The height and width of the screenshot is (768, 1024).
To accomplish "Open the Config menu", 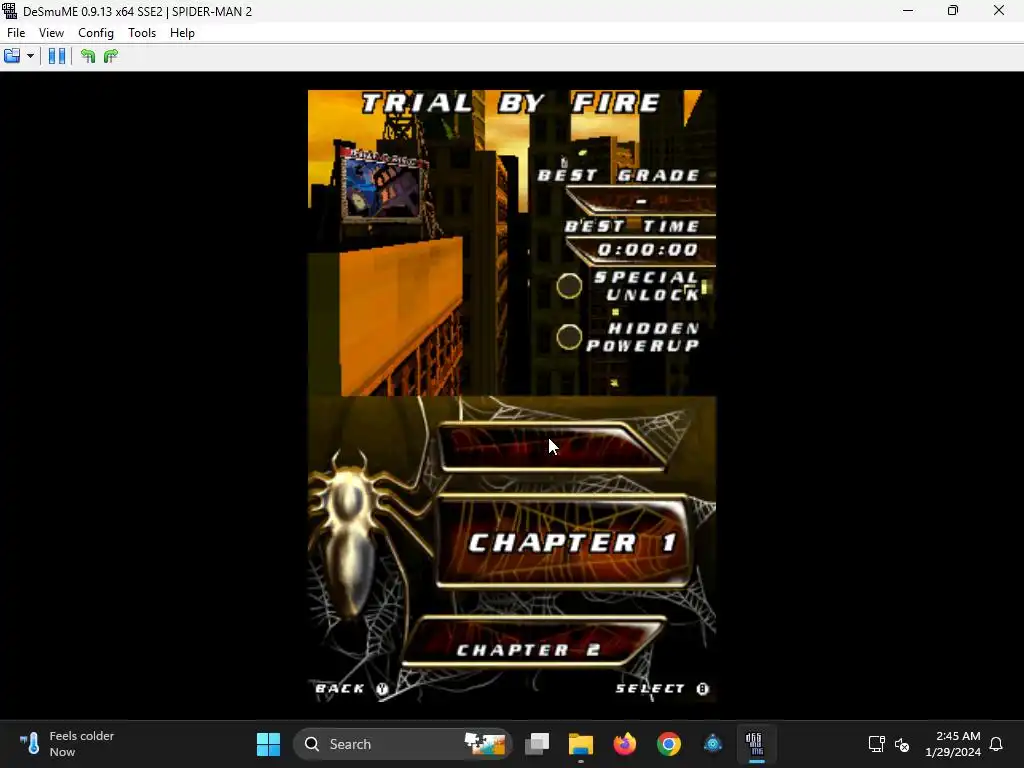I will (x=96, y=33).
